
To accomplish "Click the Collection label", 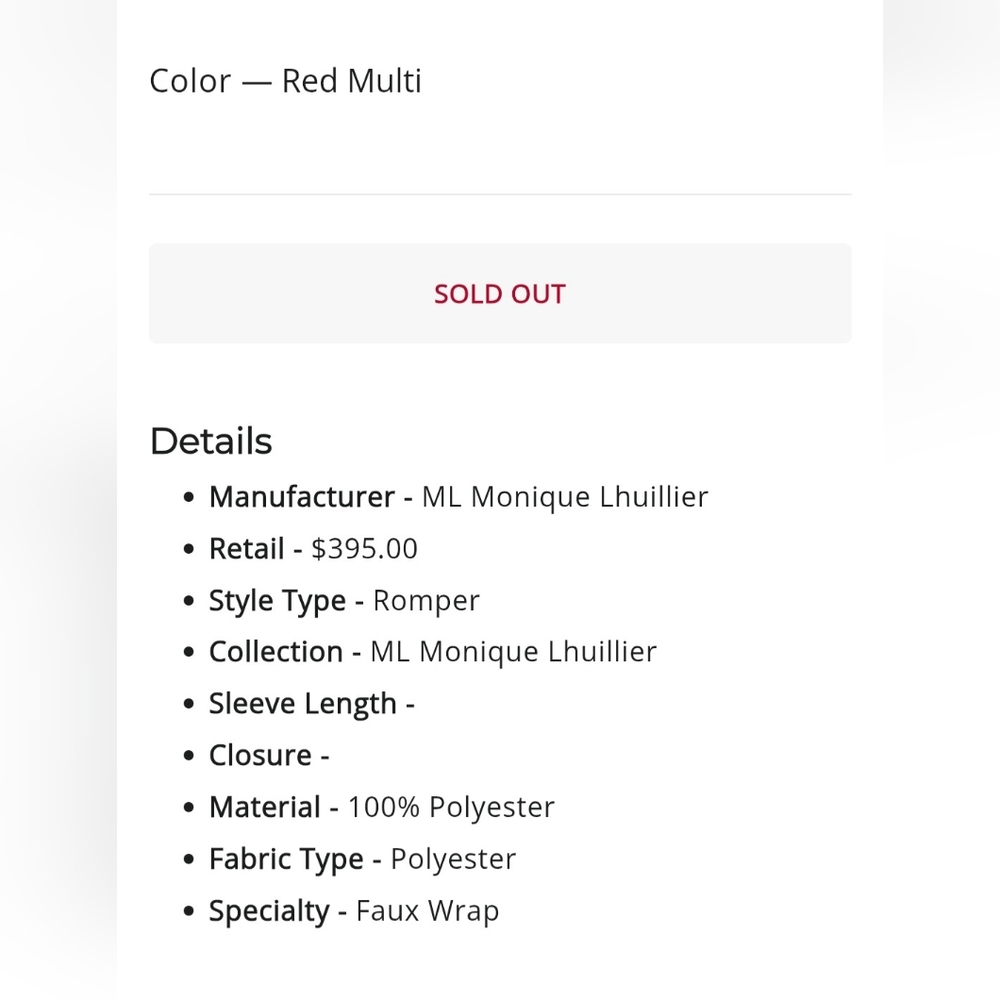I will [x=276, y=652].
